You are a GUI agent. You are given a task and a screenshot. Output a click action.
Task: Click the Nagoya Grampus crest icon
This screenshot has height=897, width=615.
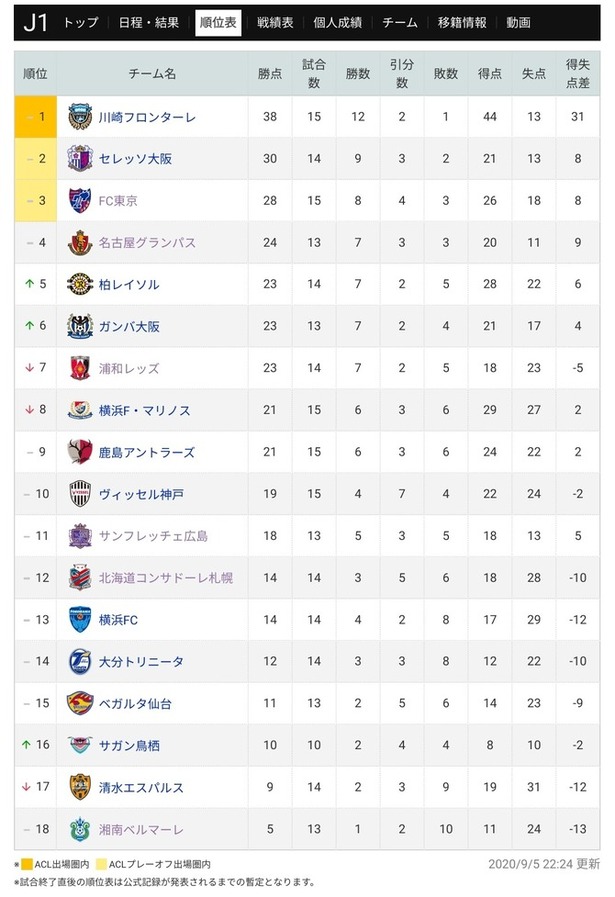(80, 243)
